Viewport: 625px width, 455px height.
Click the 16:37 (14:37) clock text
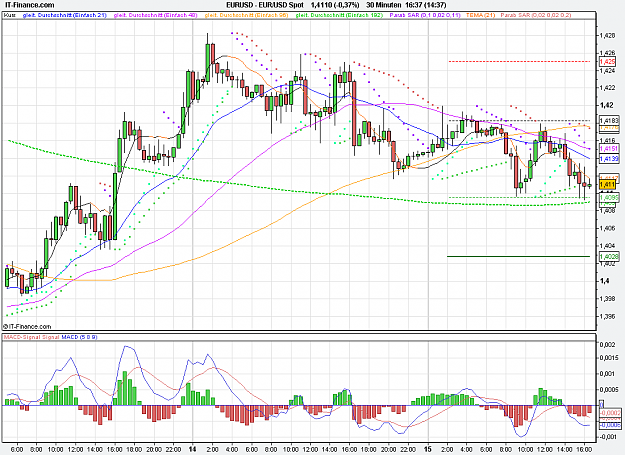(425, 5)
